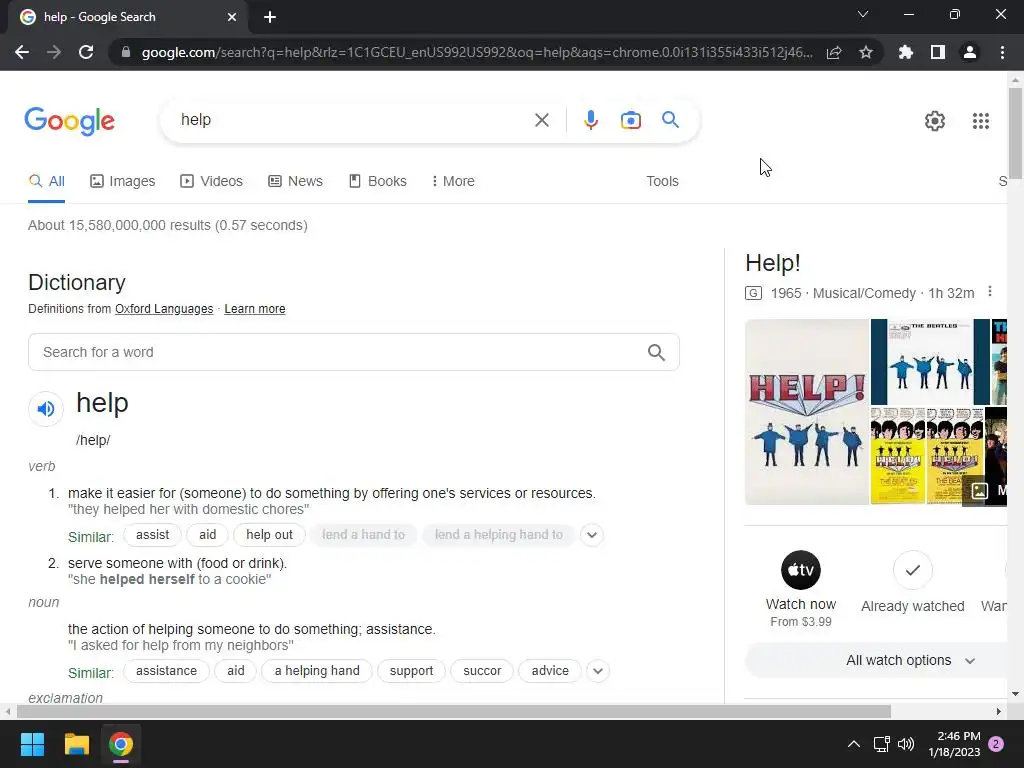
Task: Open Chrome's three-dot menu
Action: (x=1002, y=52)
